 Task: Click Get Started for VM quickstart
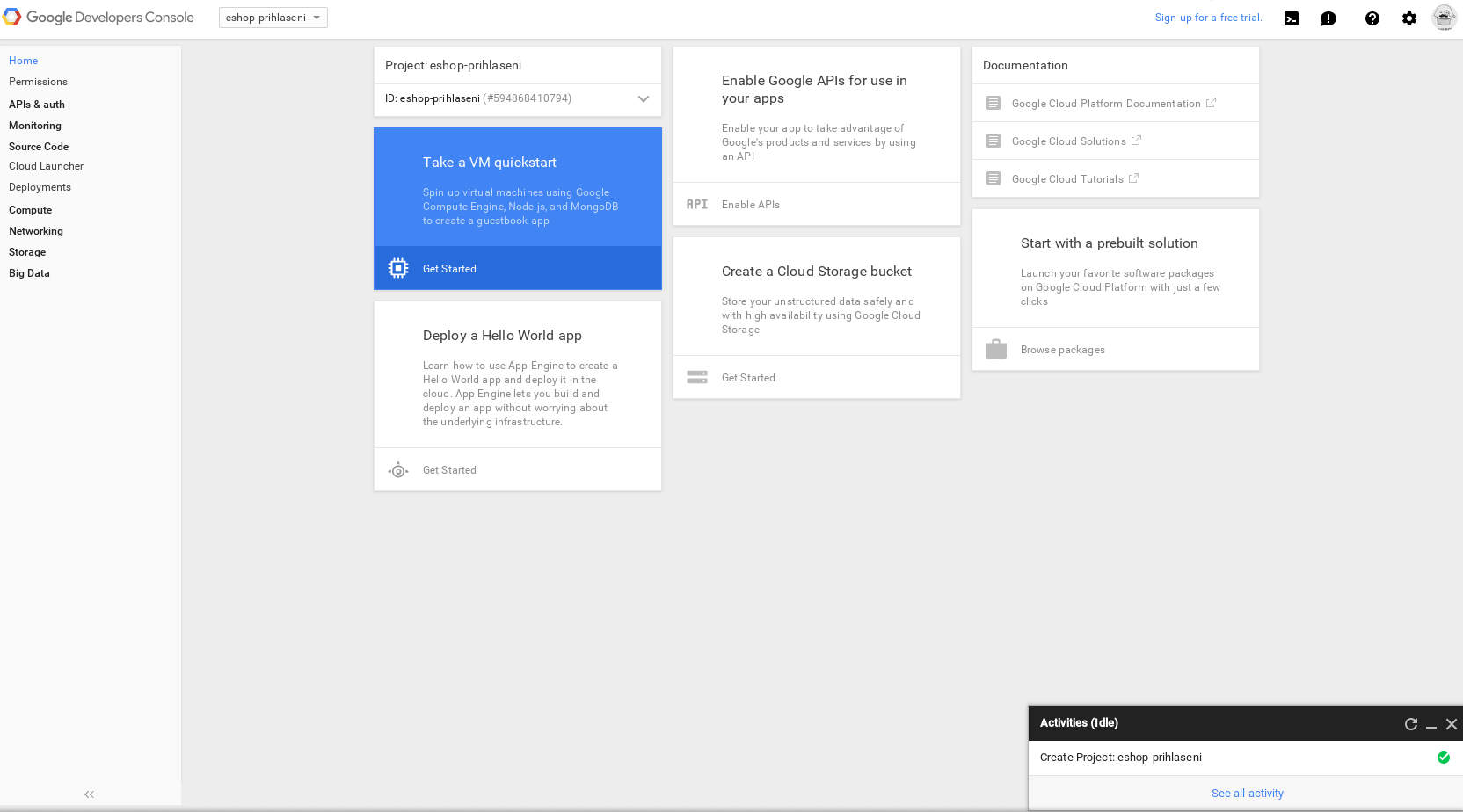coord(449,269)
